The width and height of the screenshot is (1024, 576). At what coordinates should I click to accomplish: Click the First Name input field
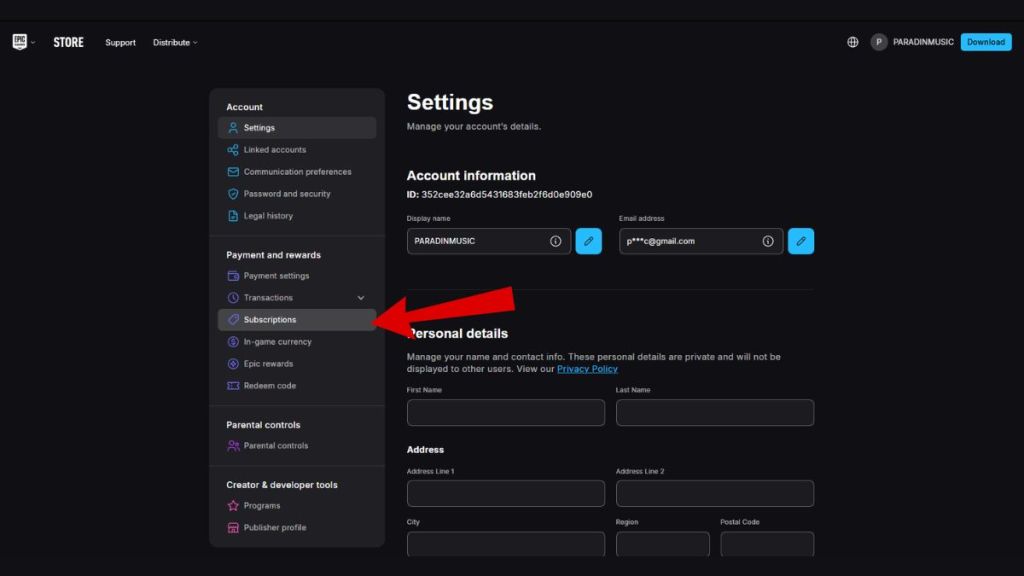tap(505, 413)
